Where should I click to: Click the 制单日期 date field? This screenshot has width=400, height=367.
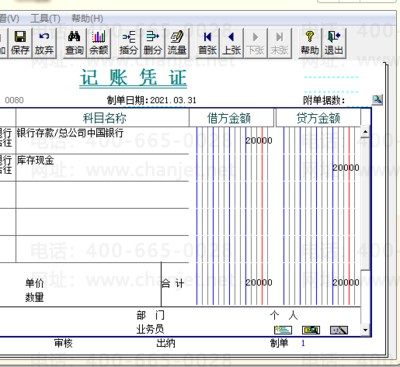point(173,100)
